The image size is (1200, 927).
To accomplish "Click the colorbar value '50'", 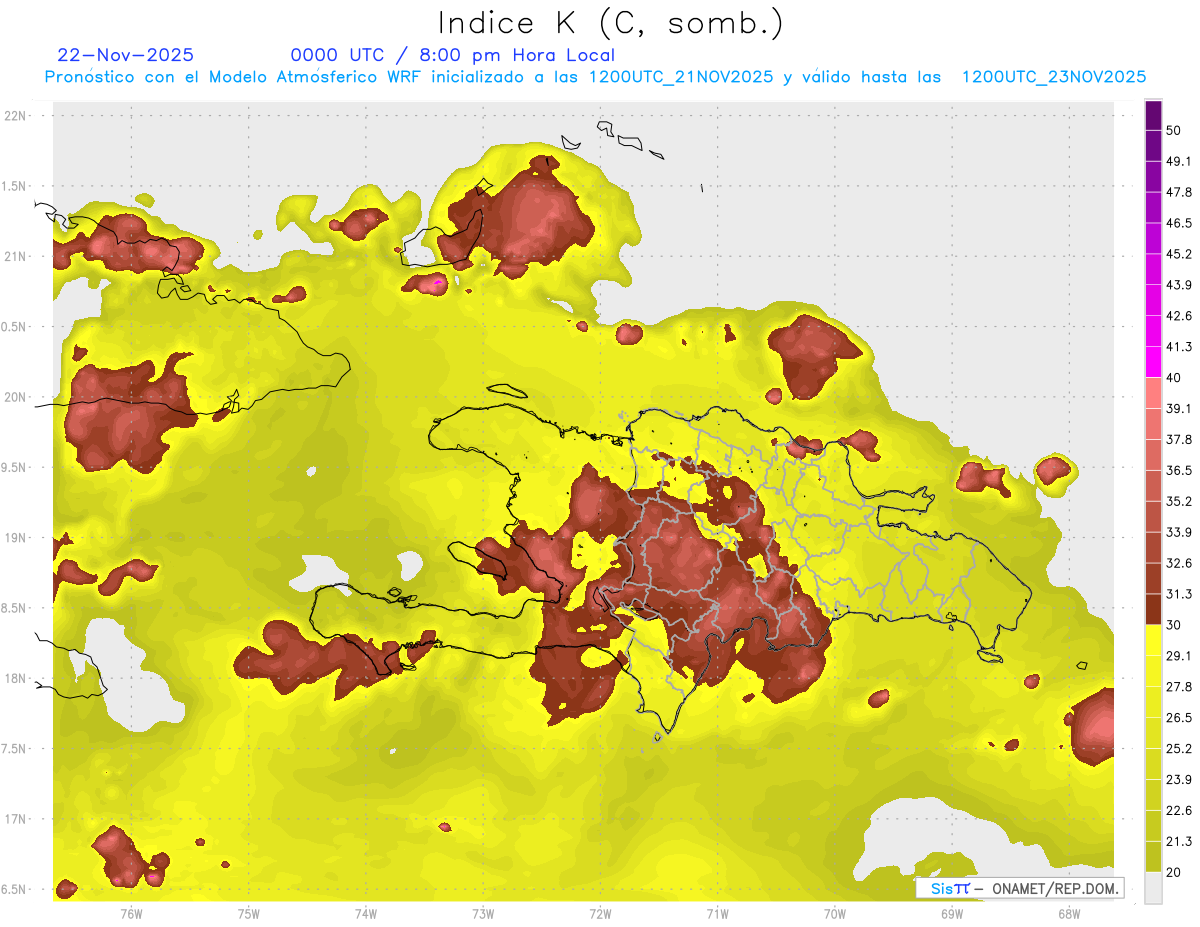I will (x=1174, y=130).
